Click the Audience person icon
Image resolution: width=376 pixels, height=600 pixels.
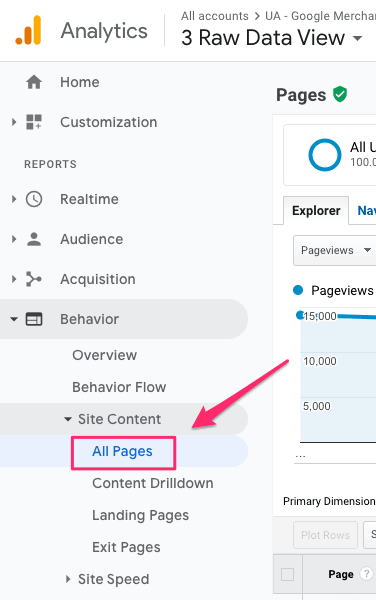34,239
